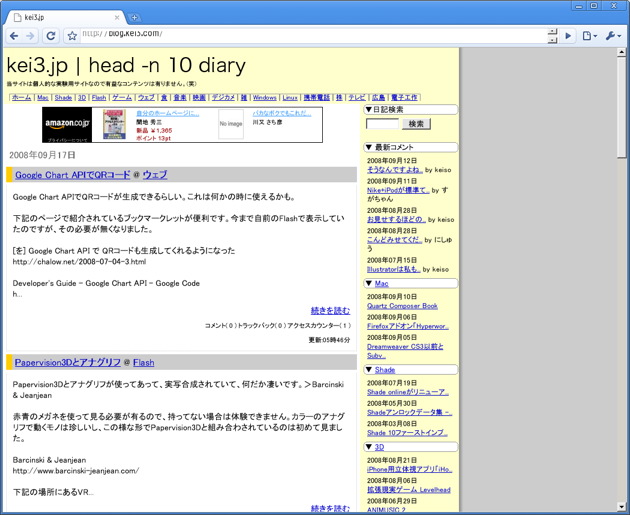The image size is (630, 515).
Task: Click the diary search text field
Action: (x=383, y=124)
